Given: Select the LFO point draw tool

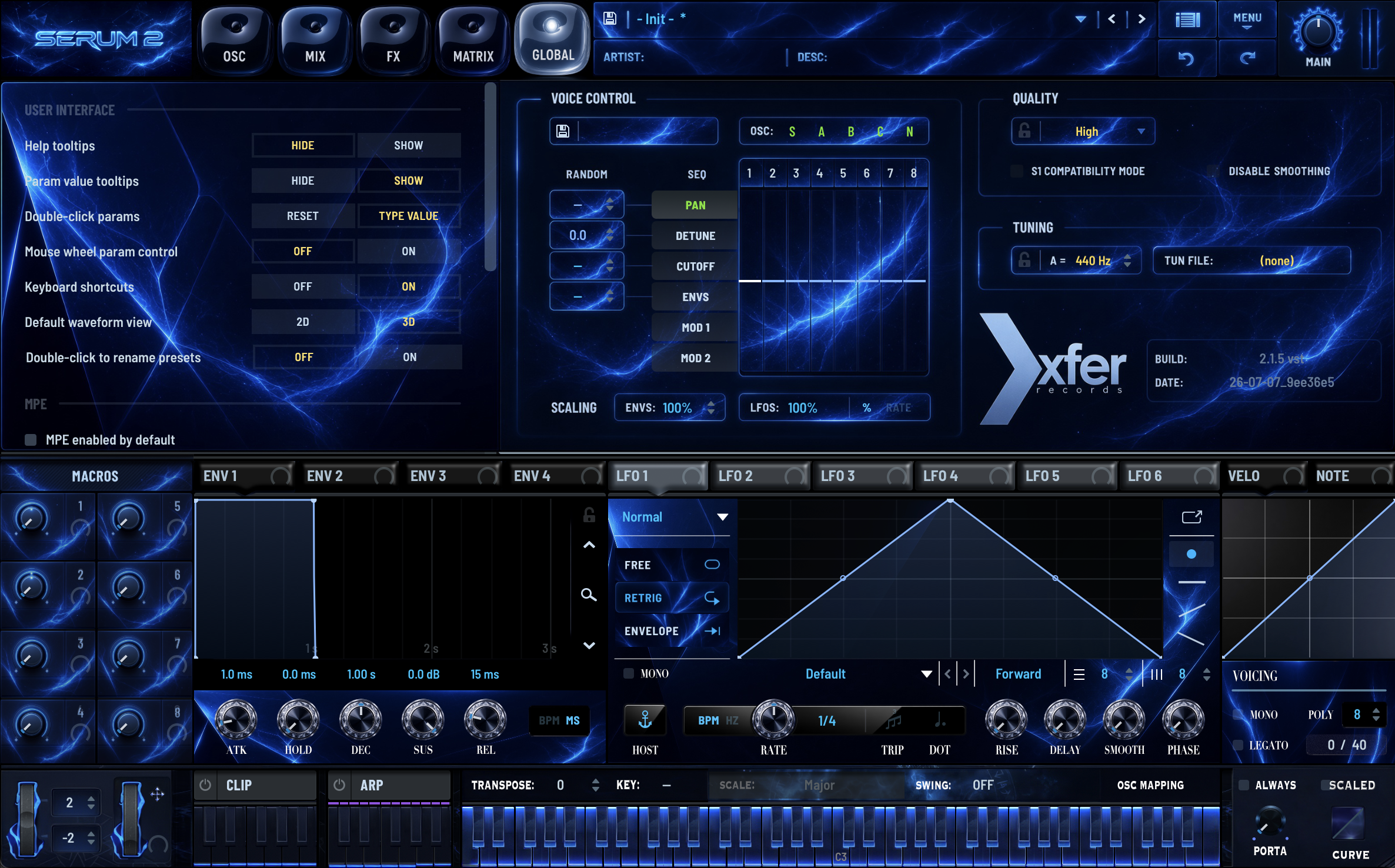Looking at the screenshot, I should 1192,554.
